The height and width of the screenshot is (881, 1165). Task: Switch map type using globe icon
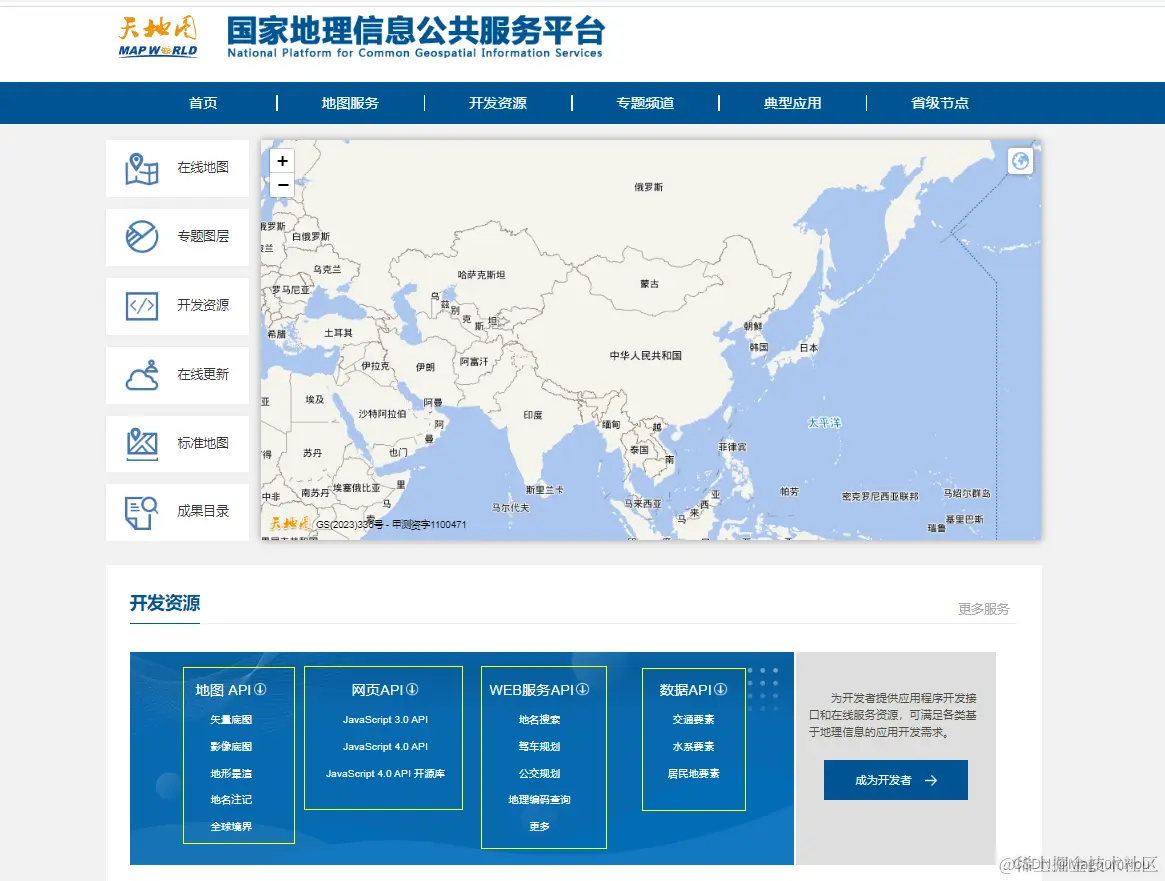[x=1020, y=160]
